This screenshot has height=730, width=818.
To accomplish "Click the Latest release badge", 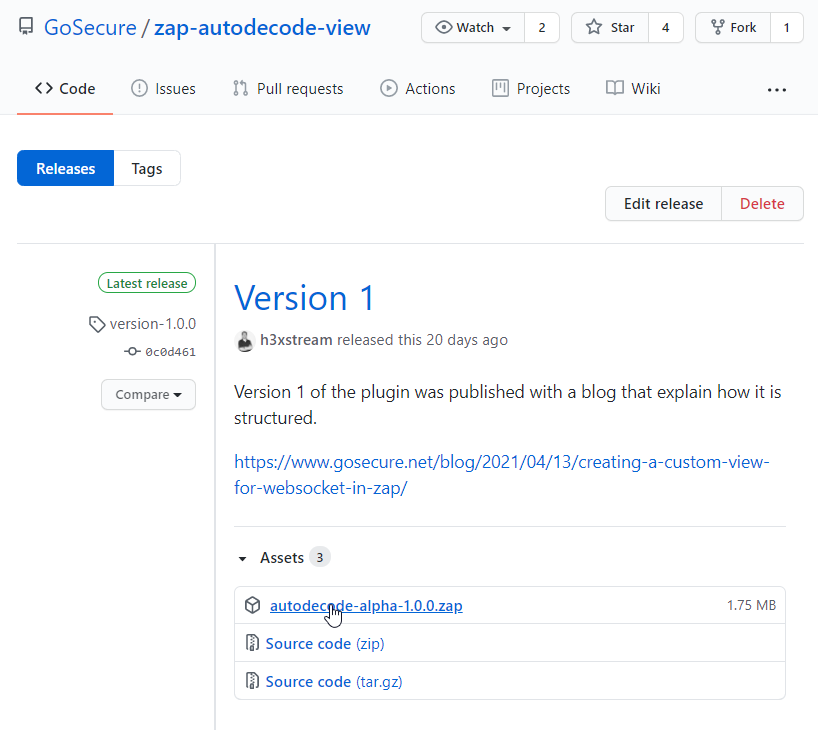I will pyautogui.click(x=147, y=283).
